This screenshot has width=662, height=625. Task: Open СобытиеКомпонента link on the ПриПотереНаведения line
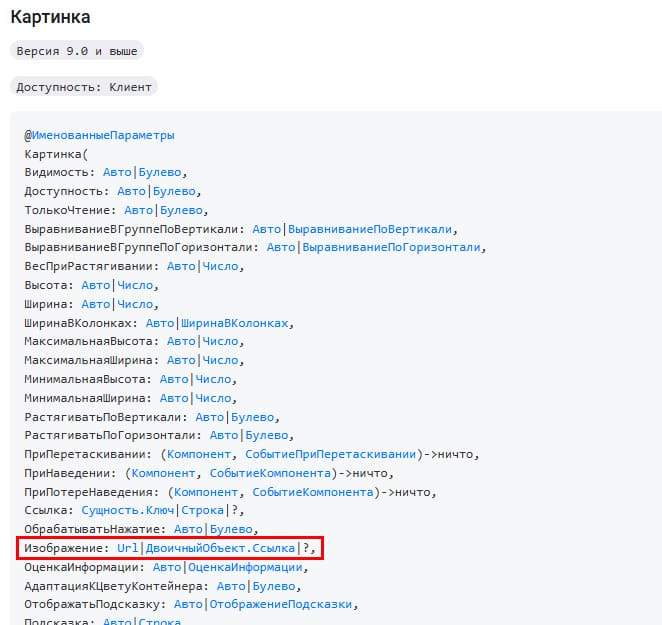click(313, 492)
